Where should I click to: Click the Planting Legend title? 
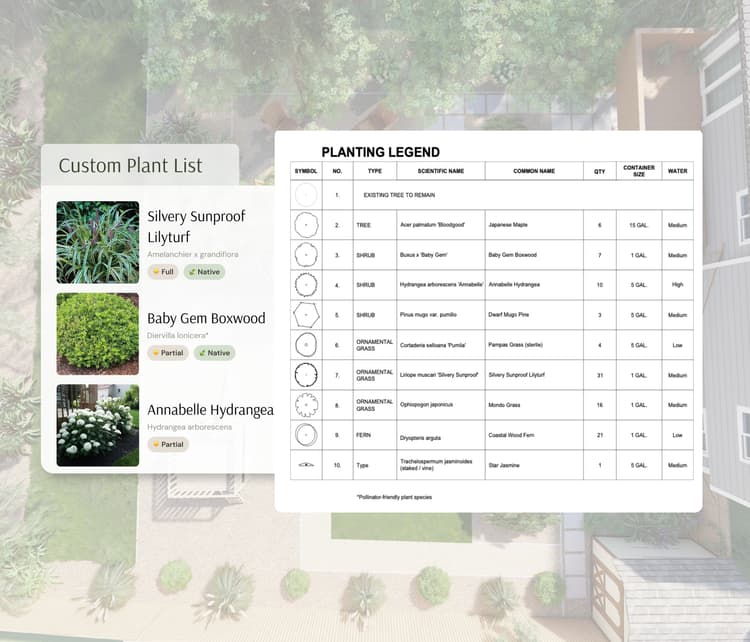click(x=380, y=152)
